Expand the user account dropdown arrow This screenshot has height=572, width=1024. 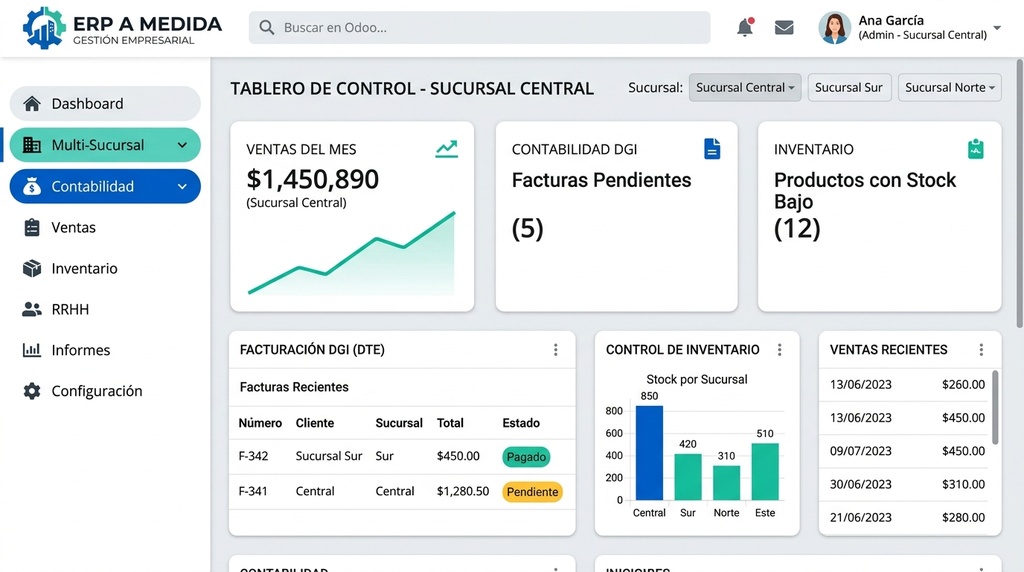(997, 28)
